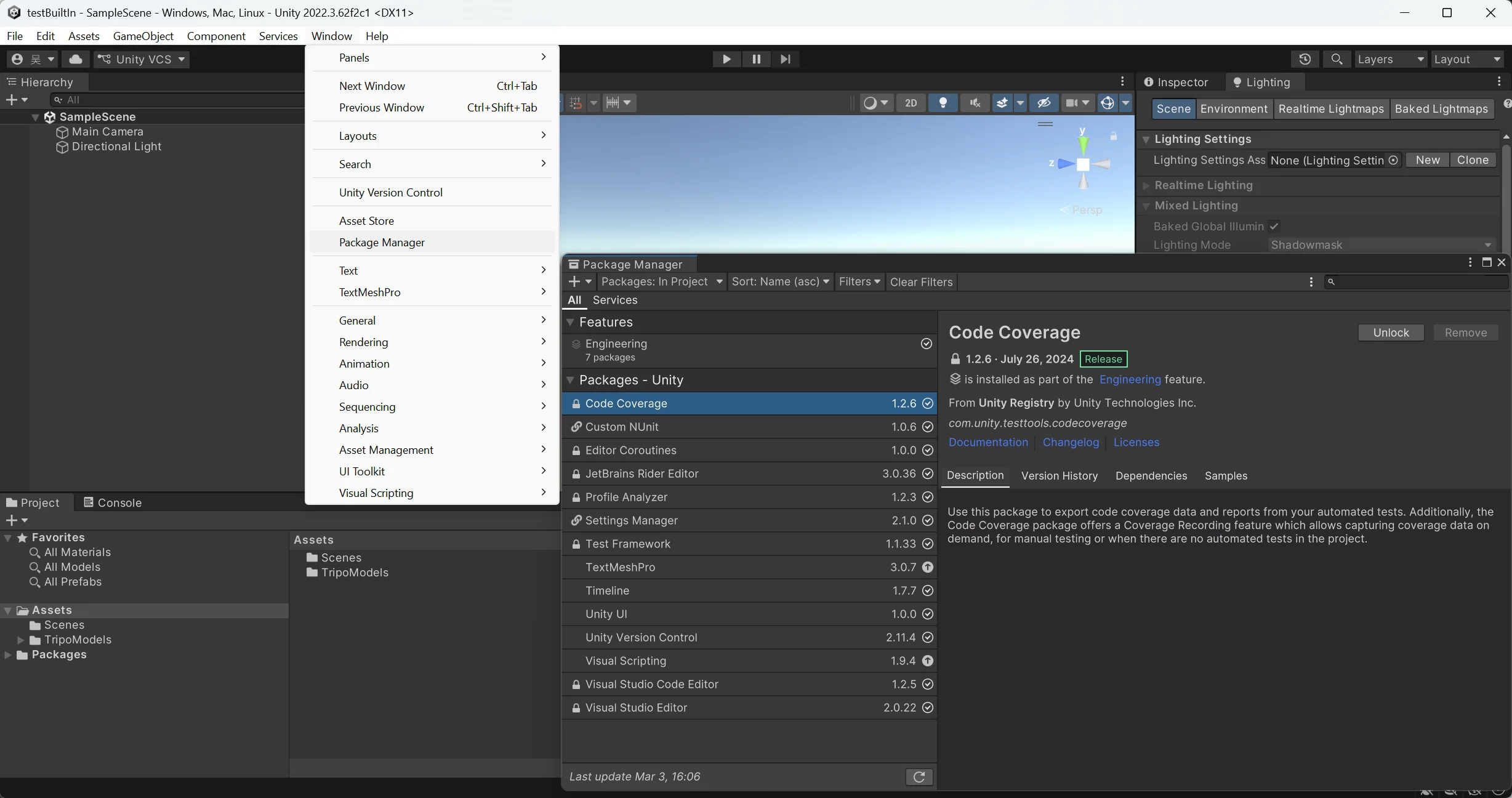1512x798 pixels.
Task: Collapse the Features section in package list
Action: pos(570,322)
